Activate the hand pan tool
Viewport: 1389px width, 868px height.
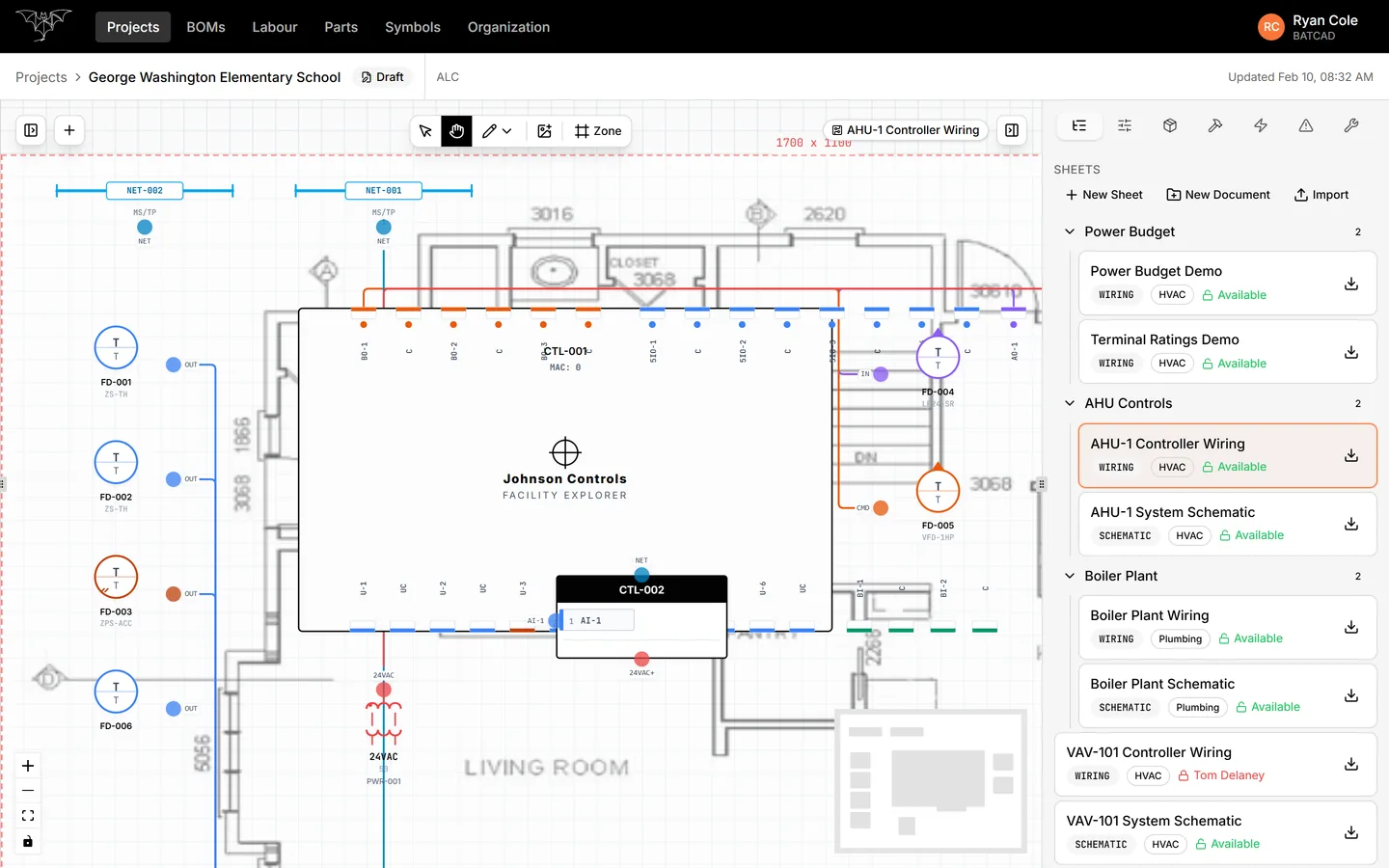pos(457,131)
